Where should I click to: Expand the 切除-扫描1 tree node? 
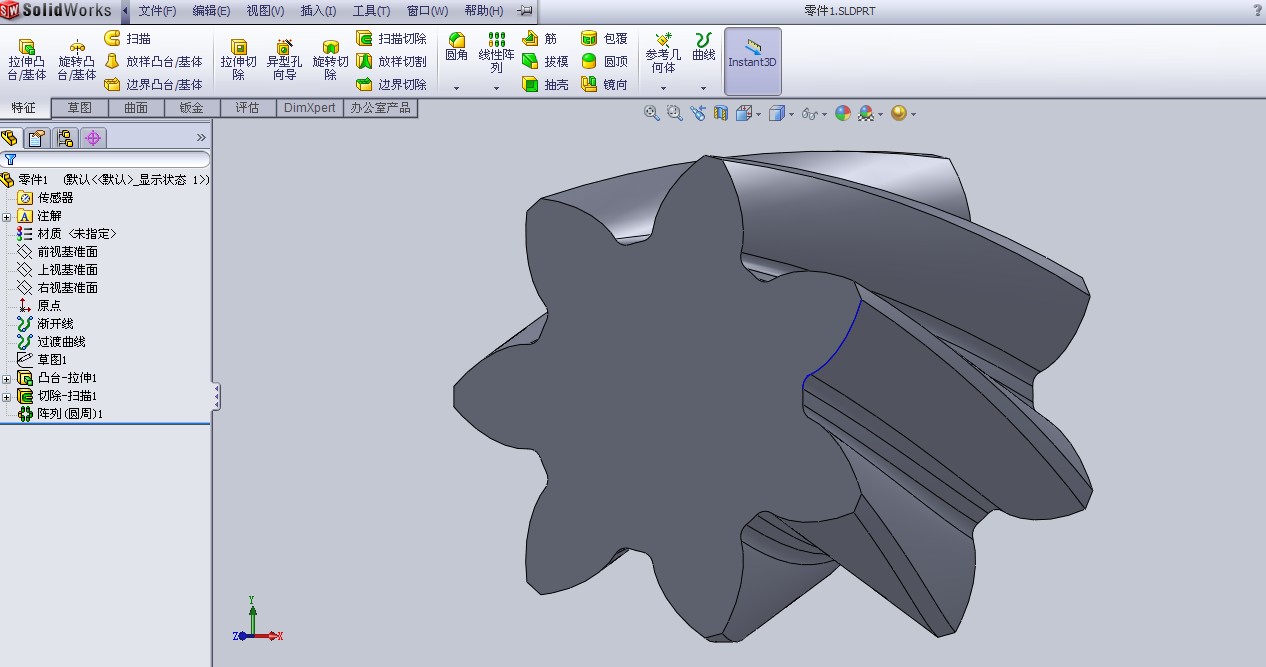pyautogui.click(x=7, y=396)
